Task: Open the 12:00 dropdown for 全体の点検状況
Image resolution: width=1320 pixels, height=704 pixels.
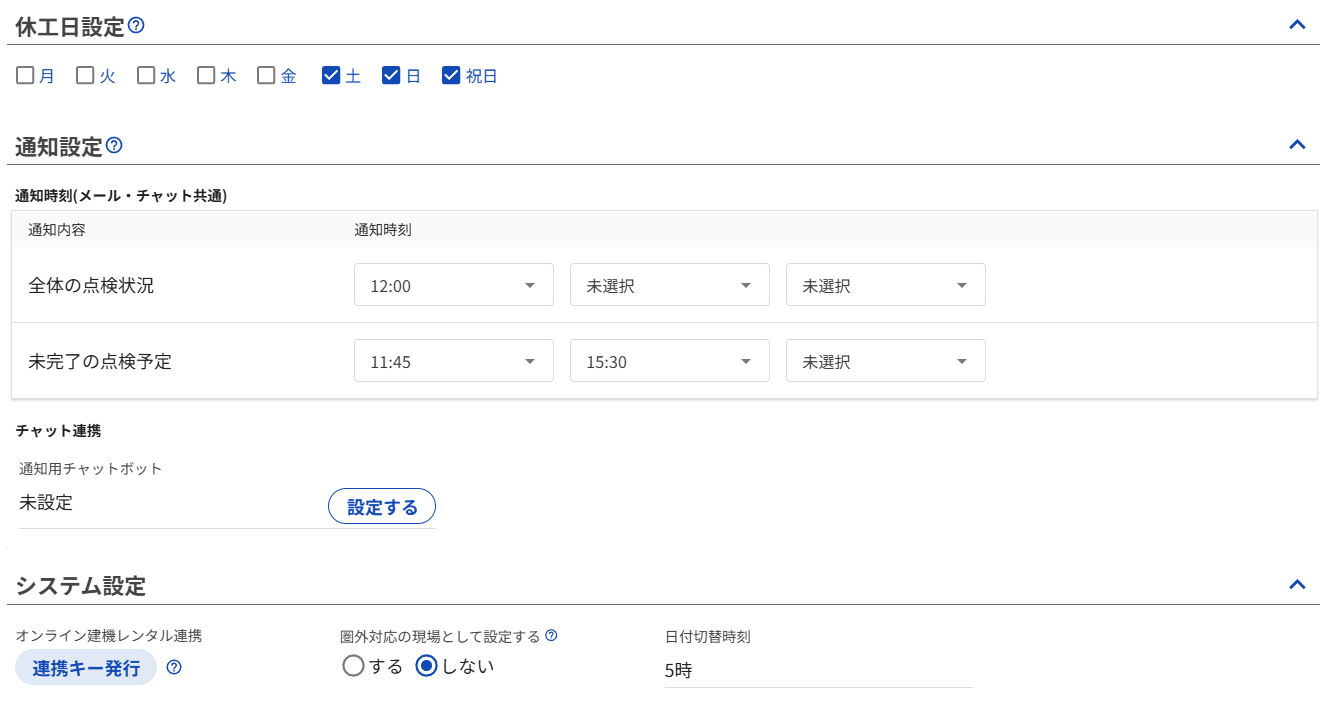Action: tap(453, 285)
